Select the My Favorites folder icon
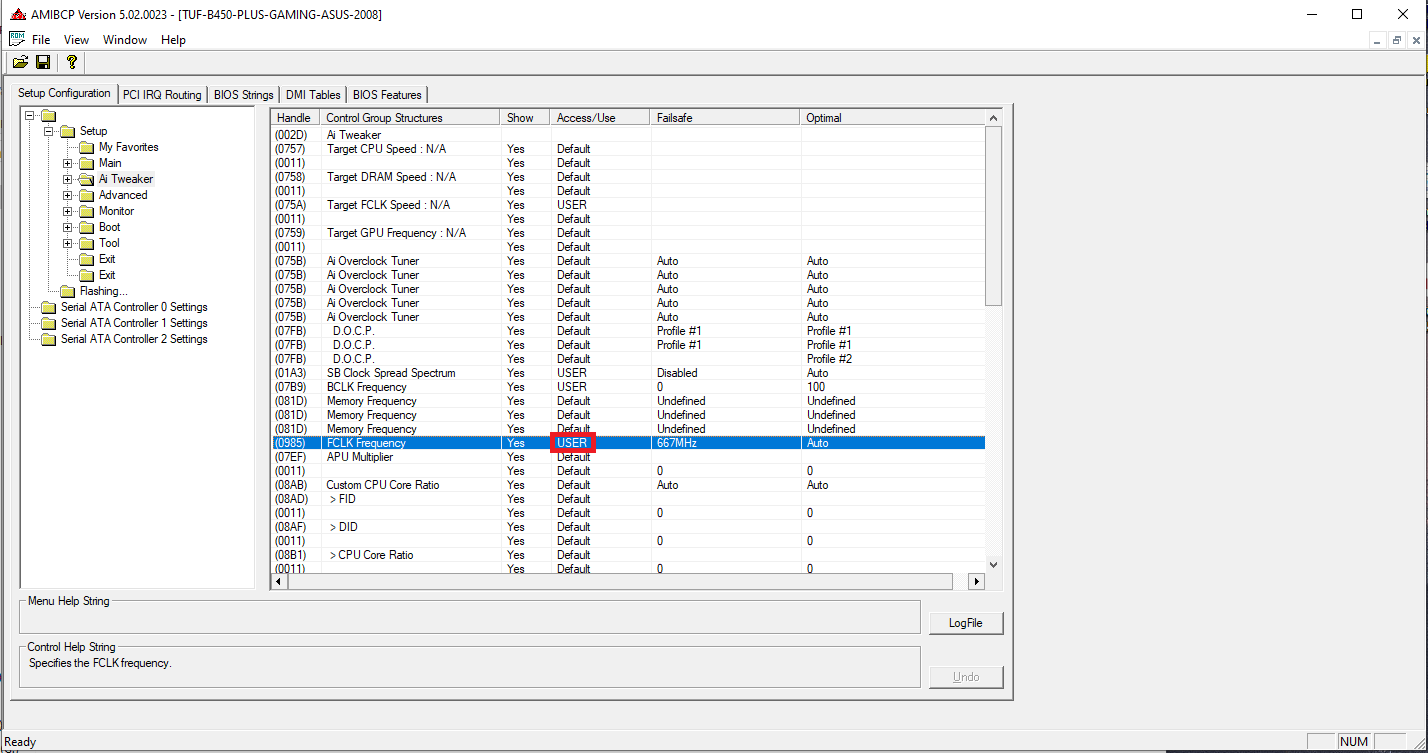 87,147
